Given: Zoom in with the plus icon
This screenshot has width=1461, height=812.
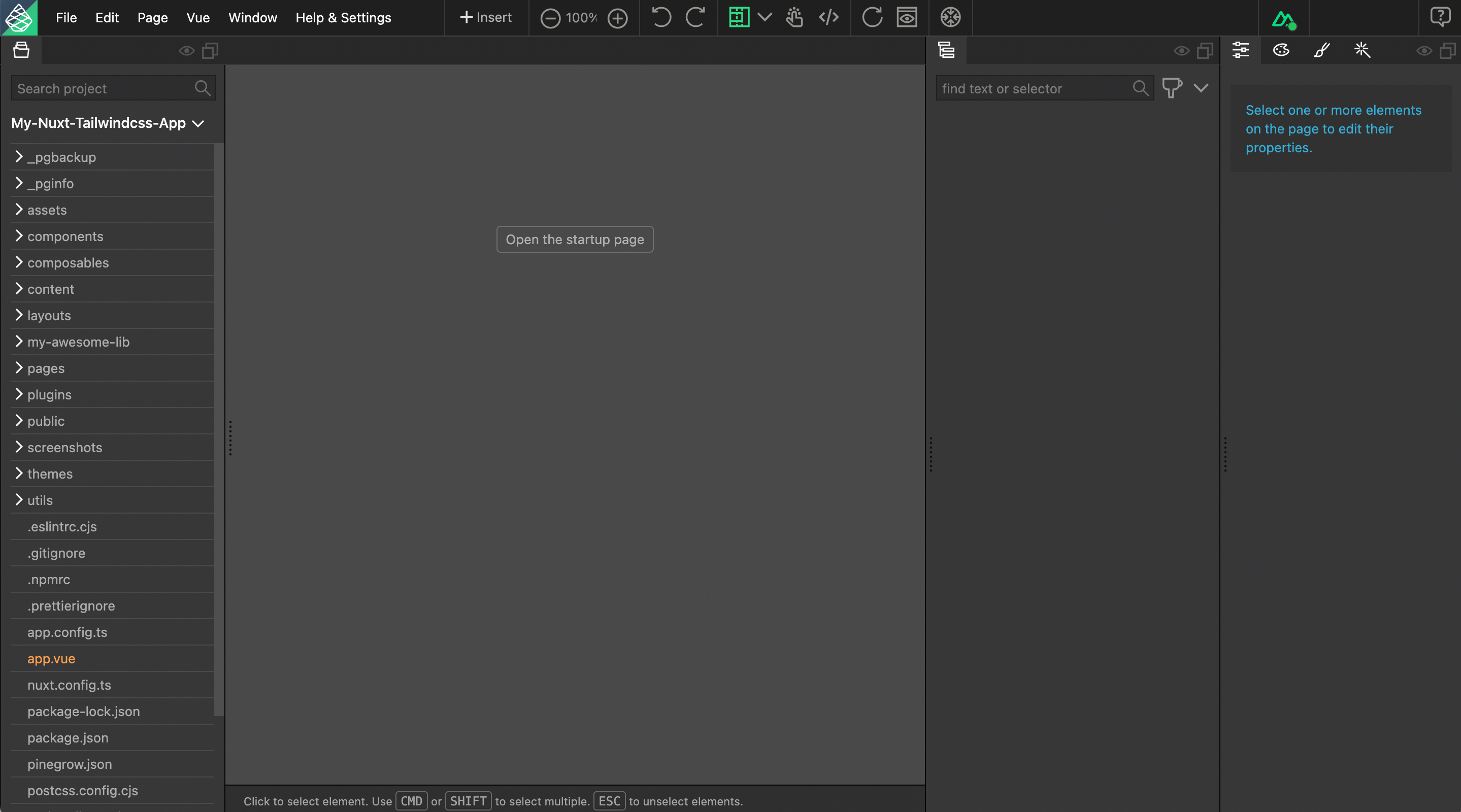Looking at the screenshot, I should 617,18.
